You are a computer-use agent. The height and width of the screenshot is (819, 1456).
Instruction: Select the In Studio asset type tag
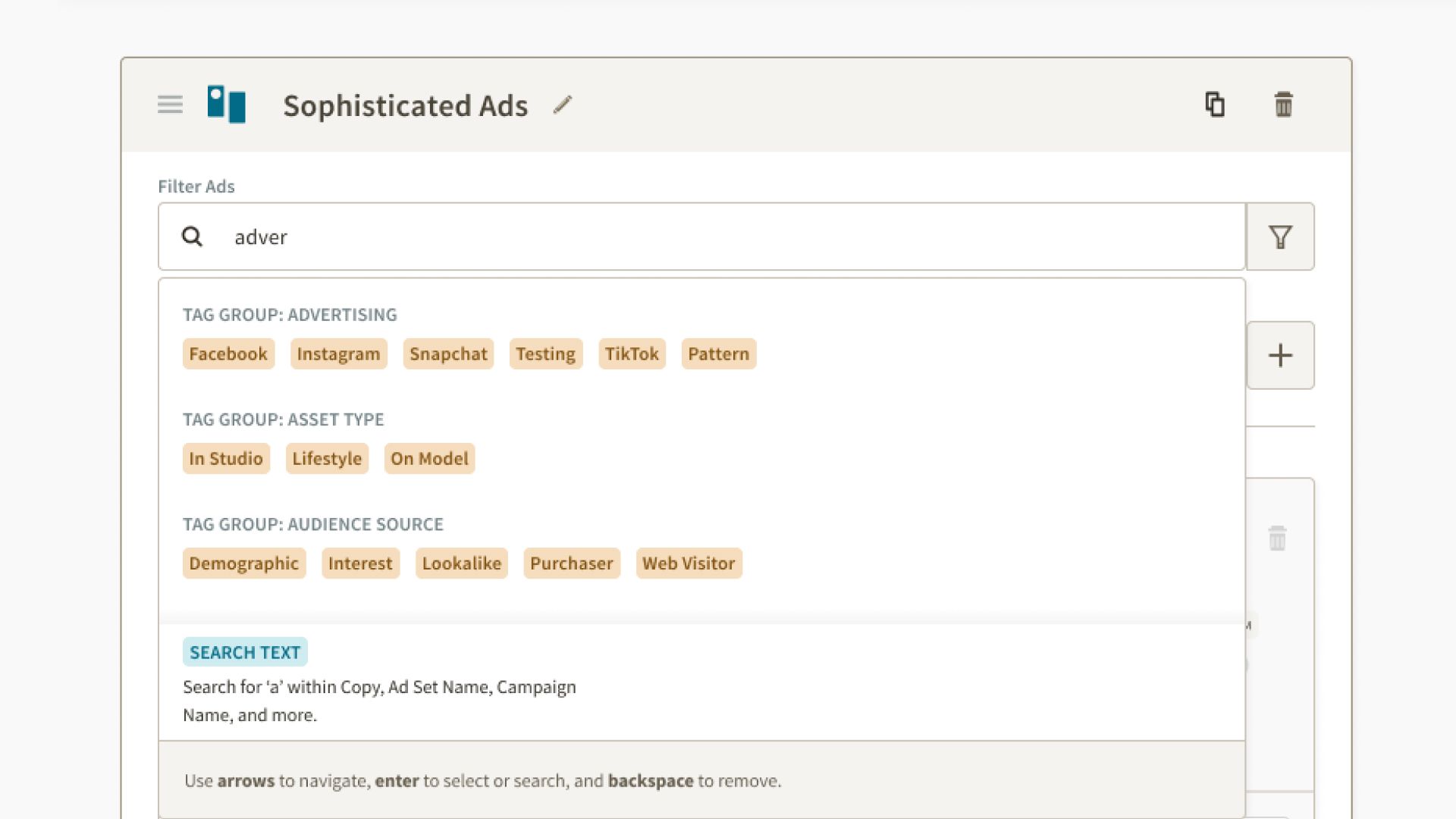point(226,459)
